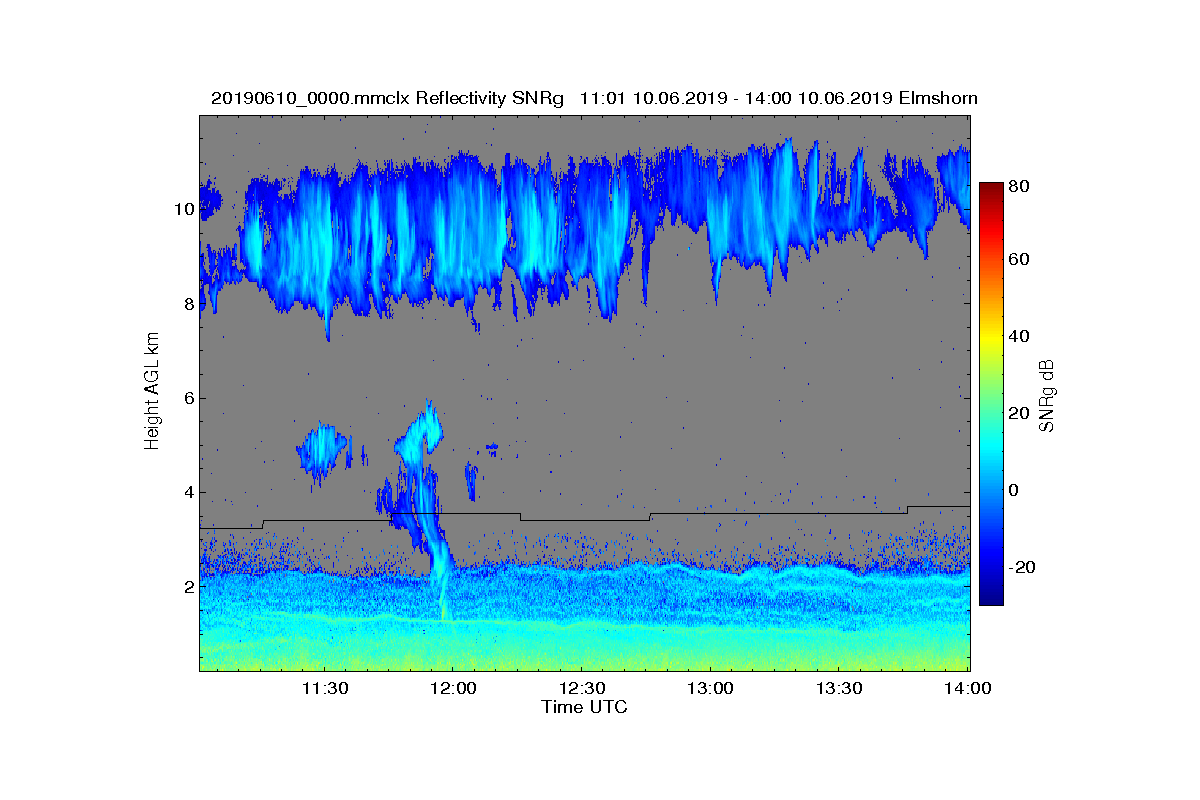Click the colorbar value 0
Viewport: 1200px width, 800px height.
pyautogui.click(x=1015, y=490)
